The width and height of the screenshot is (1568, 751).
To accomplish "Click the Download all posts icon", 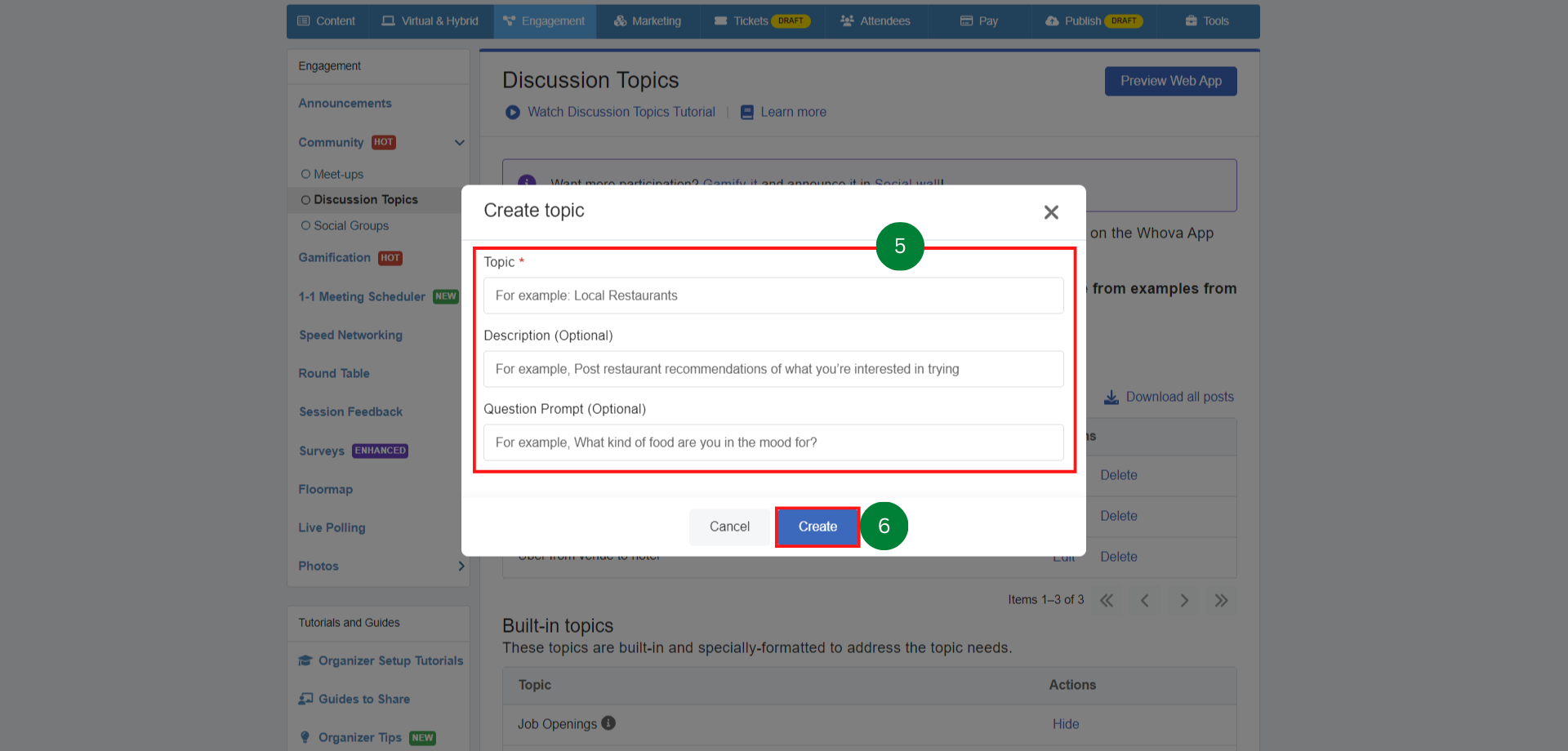I will tap(1111, 397).
